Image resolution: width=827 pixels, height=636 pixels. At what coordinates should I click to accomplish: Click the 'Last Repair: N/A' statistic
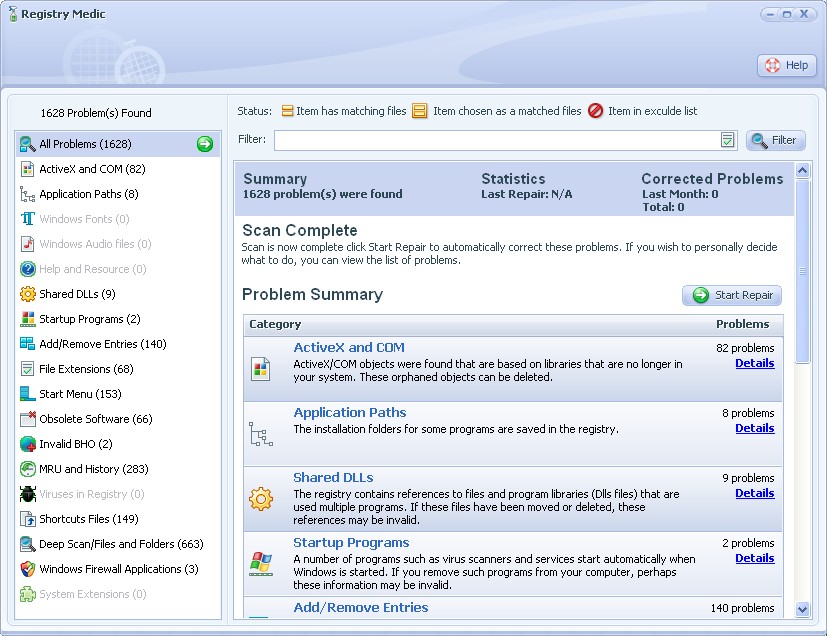pos(526,194)
